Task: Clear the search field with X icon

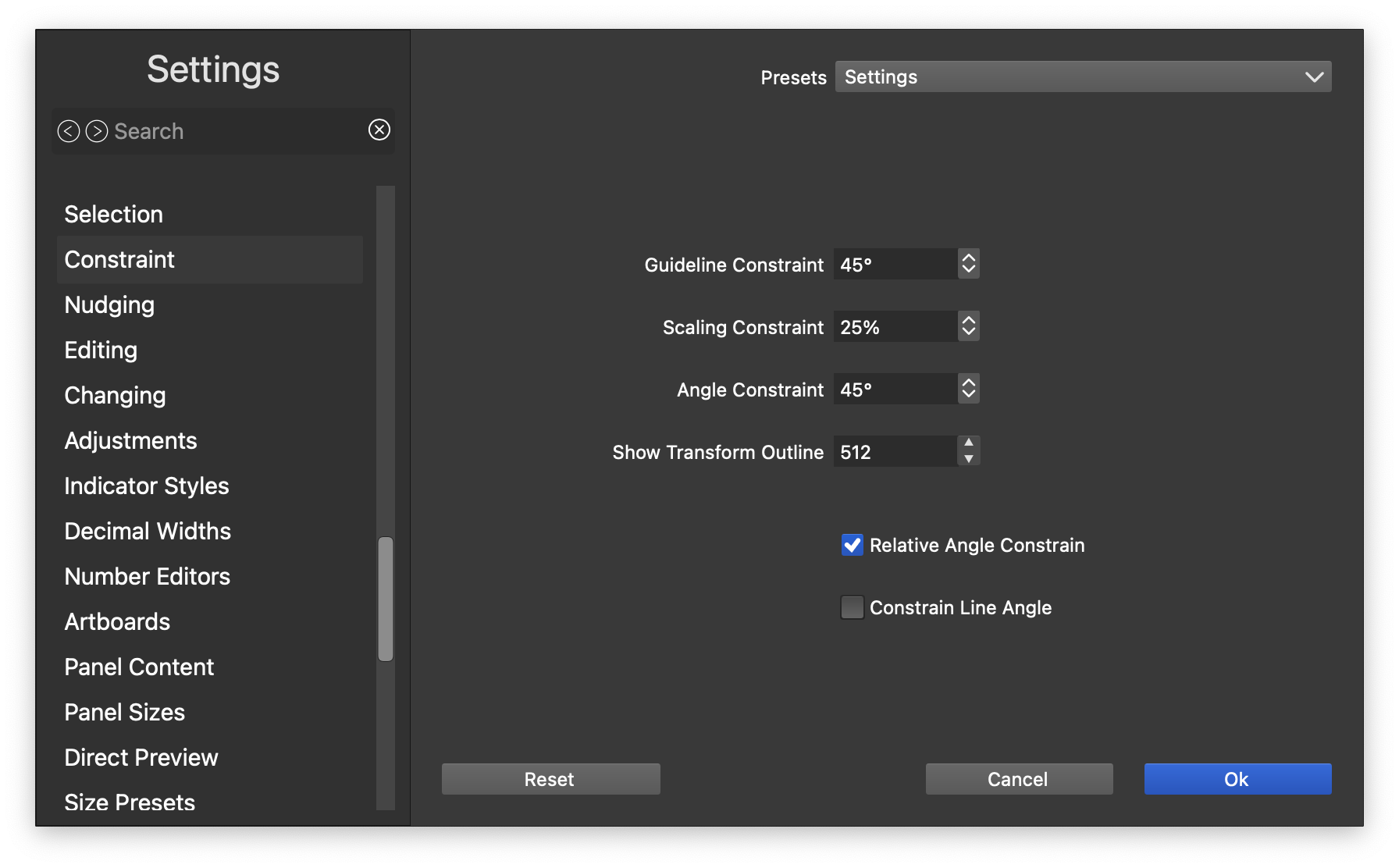Action: (x=379, y=130)
